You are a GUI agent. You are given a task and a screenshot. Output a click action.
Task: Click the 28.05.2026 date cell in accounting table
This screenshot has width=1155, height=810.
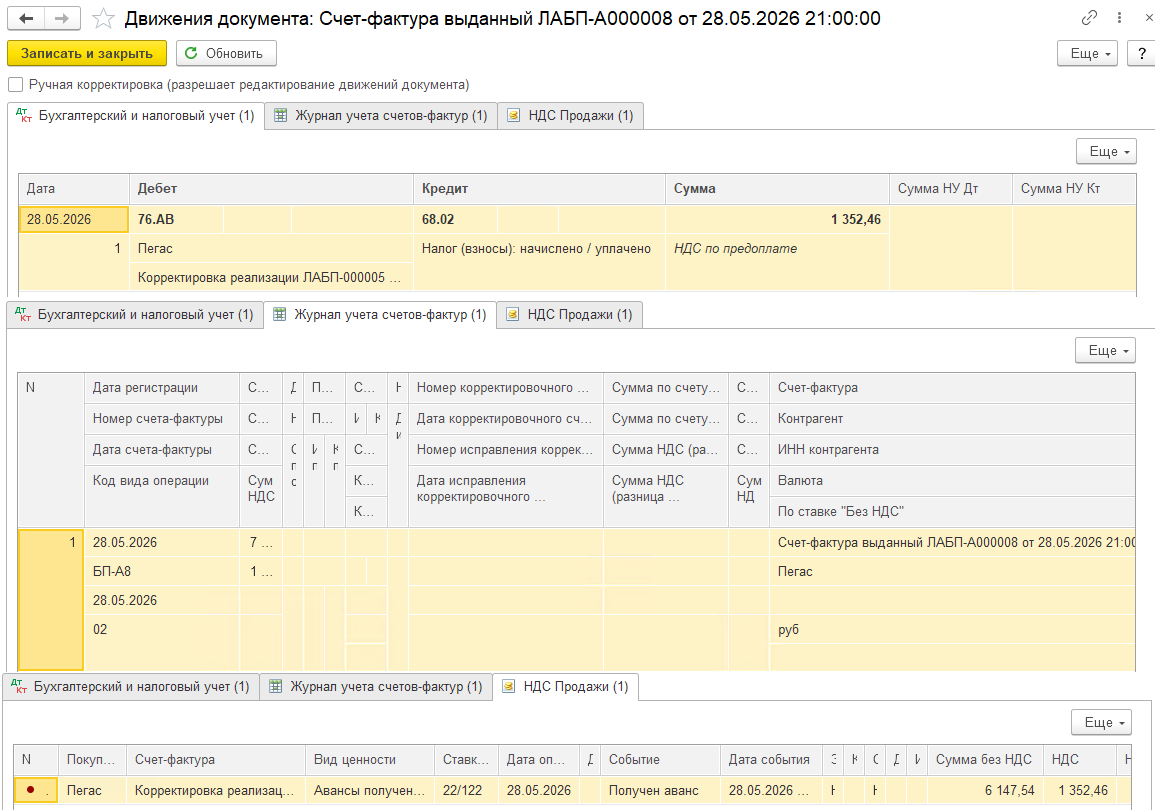click(x=74, y=219)
